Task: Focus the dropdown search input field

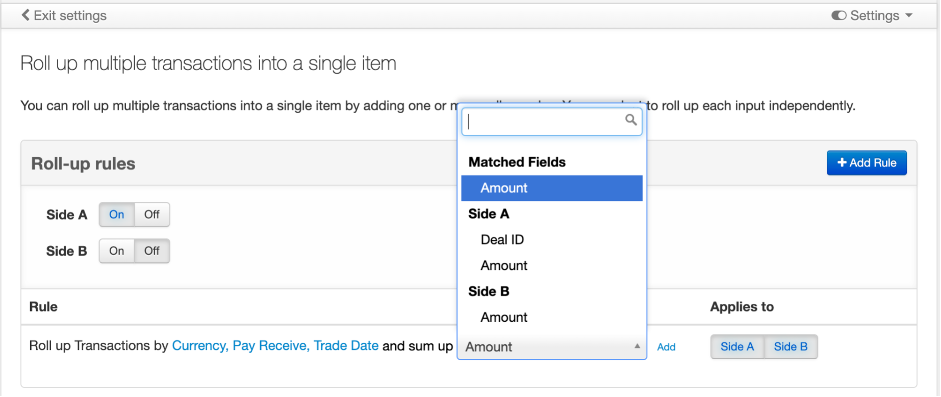Action: coord(552,122)
